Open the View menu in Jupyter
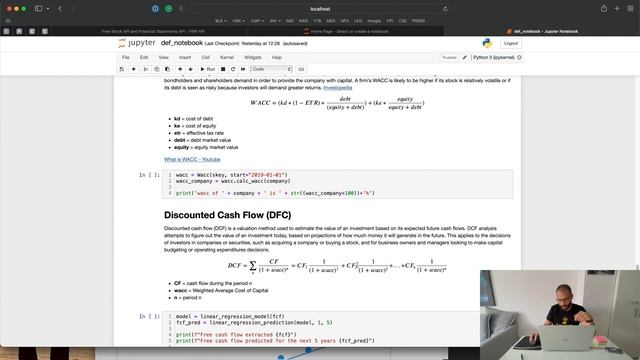Image resolution: width=640 pixels, height=360 pixels. 163,58
